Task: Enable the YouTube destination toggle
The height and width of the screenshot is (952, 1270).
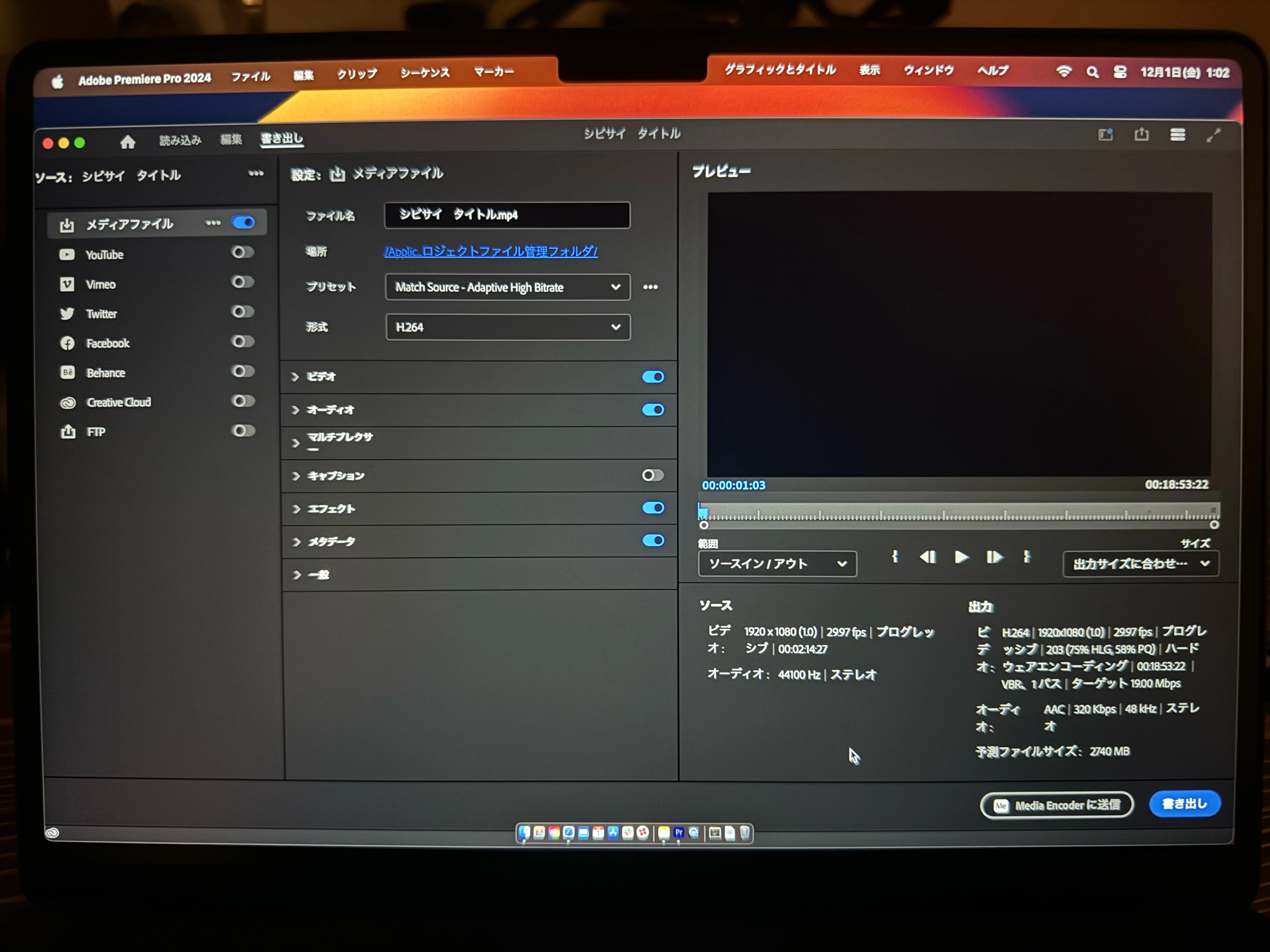Action: (242, 252)
